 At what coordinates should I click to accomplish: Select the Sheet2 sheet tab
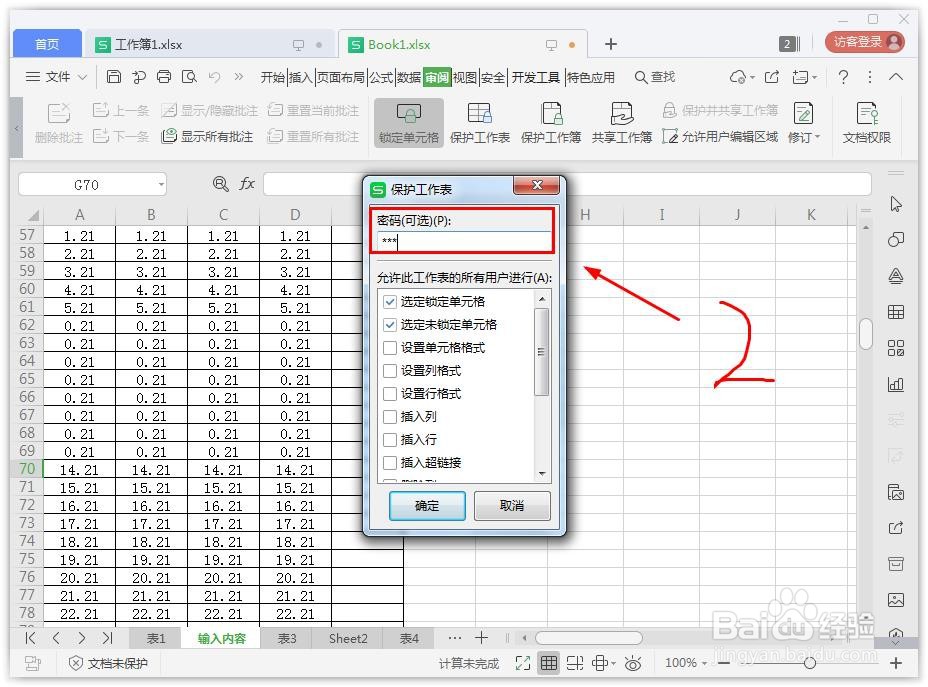[x=347, y=638]
